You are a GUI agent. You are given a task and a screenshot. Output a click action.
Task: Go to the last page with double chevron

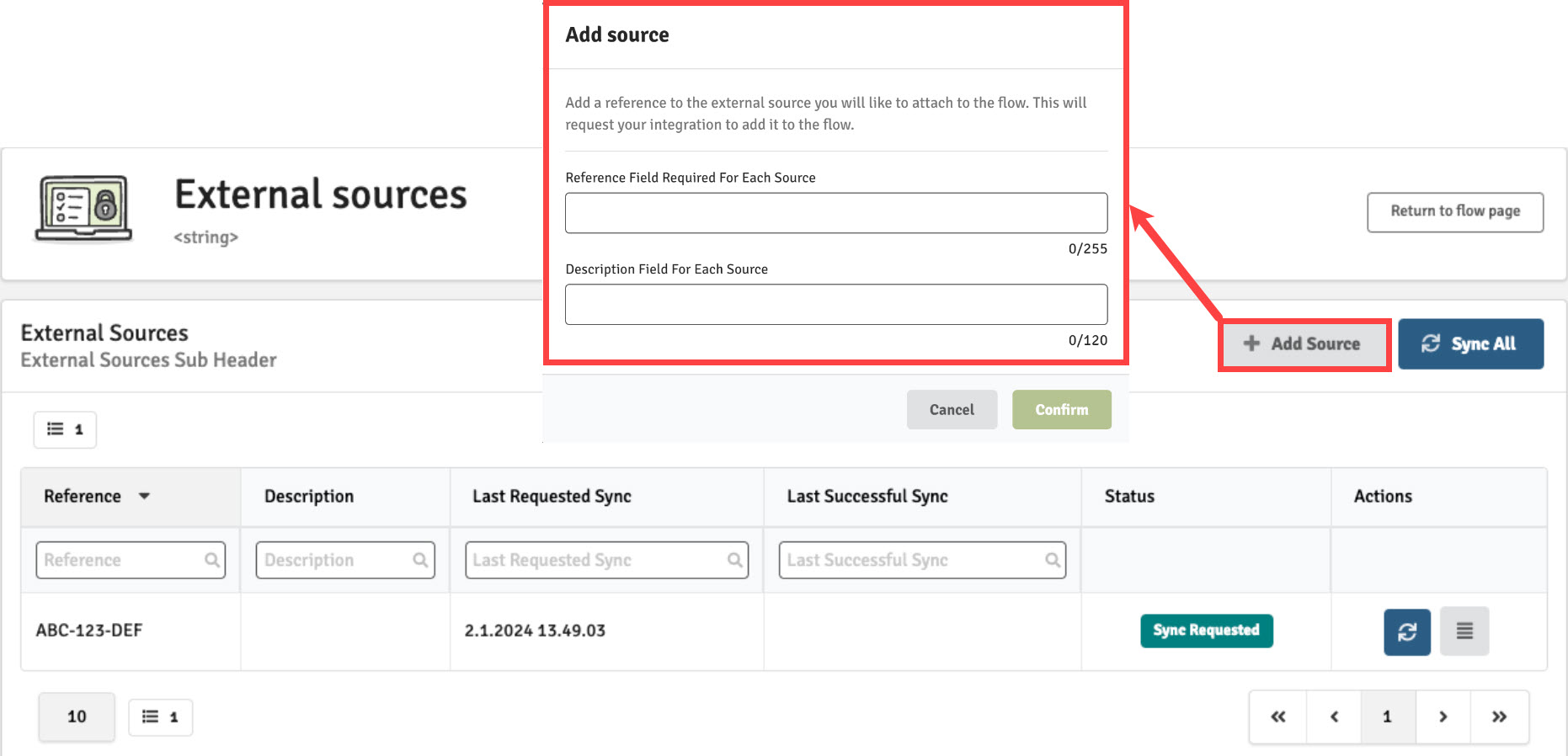(1499, 716)
